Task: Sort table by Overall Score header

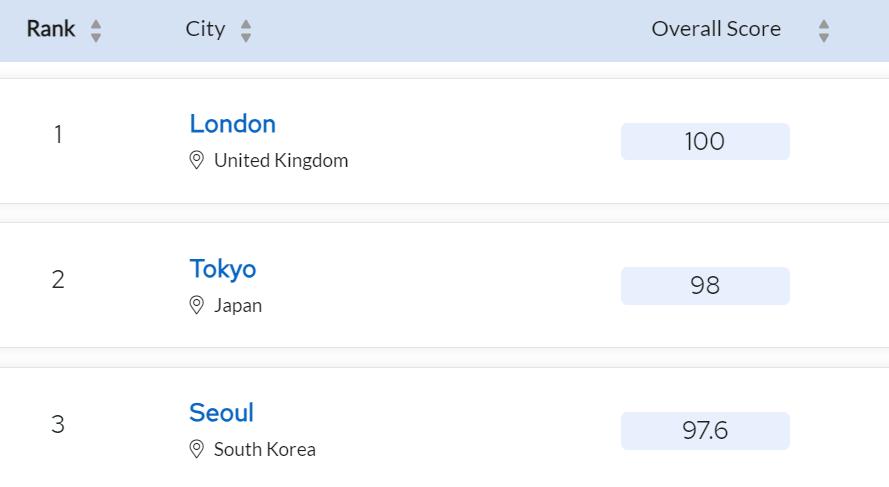Action: coord(716,29)
